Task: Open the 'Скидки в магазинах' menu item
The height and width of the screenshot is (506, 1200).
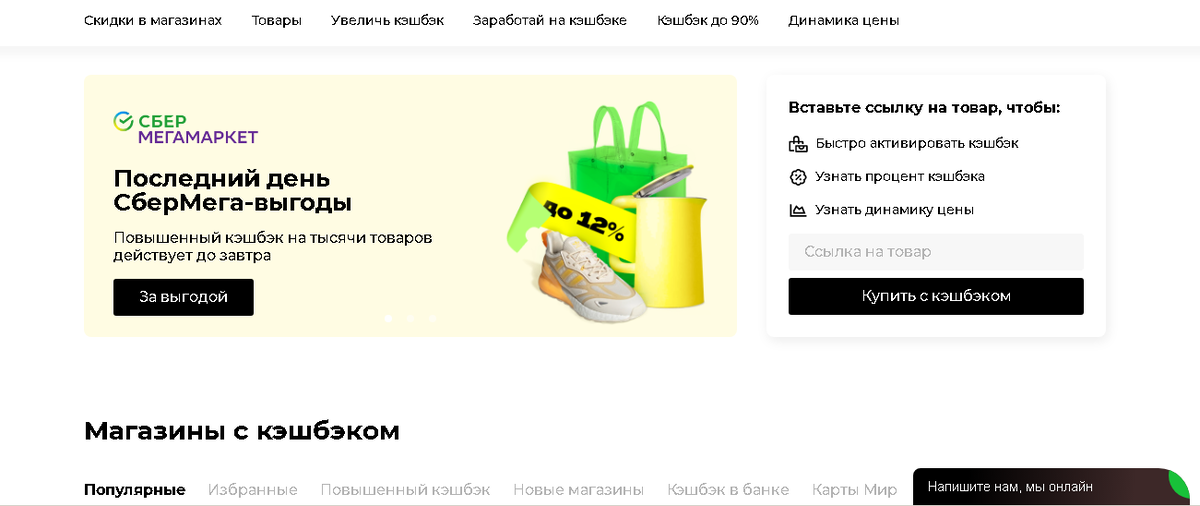Action: (153, 20)
